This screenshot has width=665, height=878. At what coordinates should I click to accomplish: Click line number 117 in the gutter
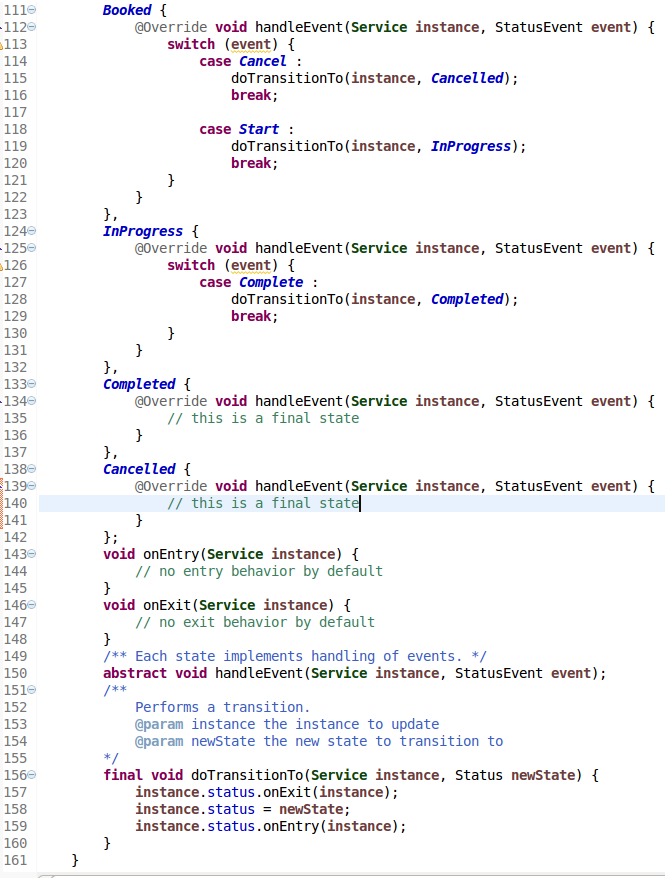tap(15, 112)
